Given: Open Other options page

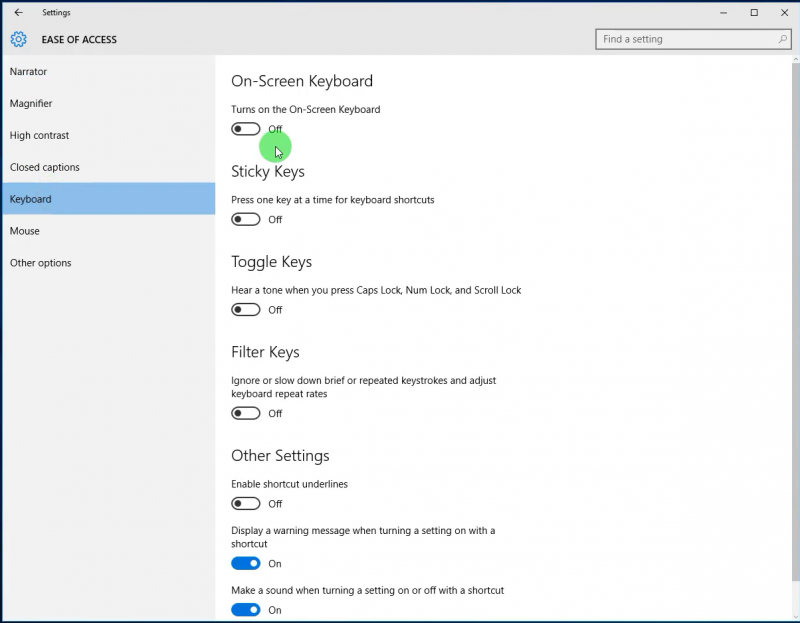Looking at the screenshot, I should [41, 263].
